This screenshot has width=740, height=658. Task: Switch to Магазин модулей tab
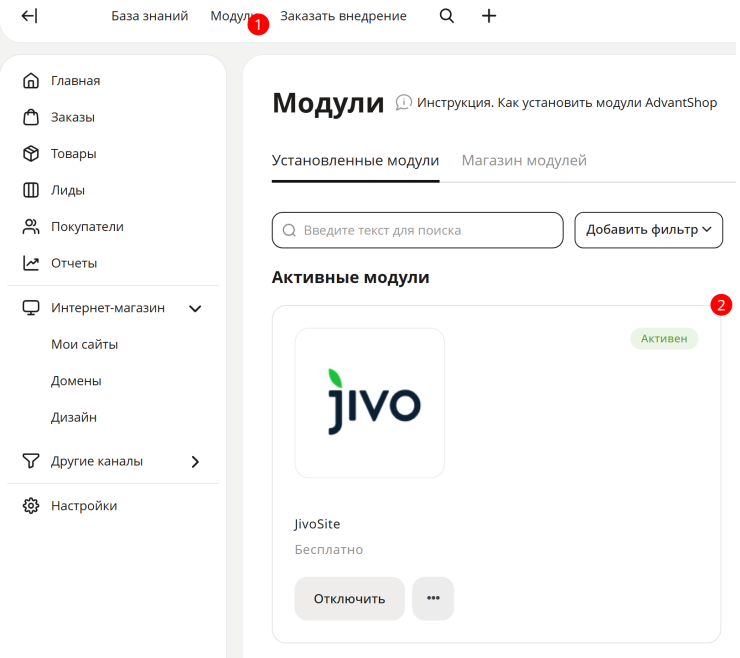[524, 160]
